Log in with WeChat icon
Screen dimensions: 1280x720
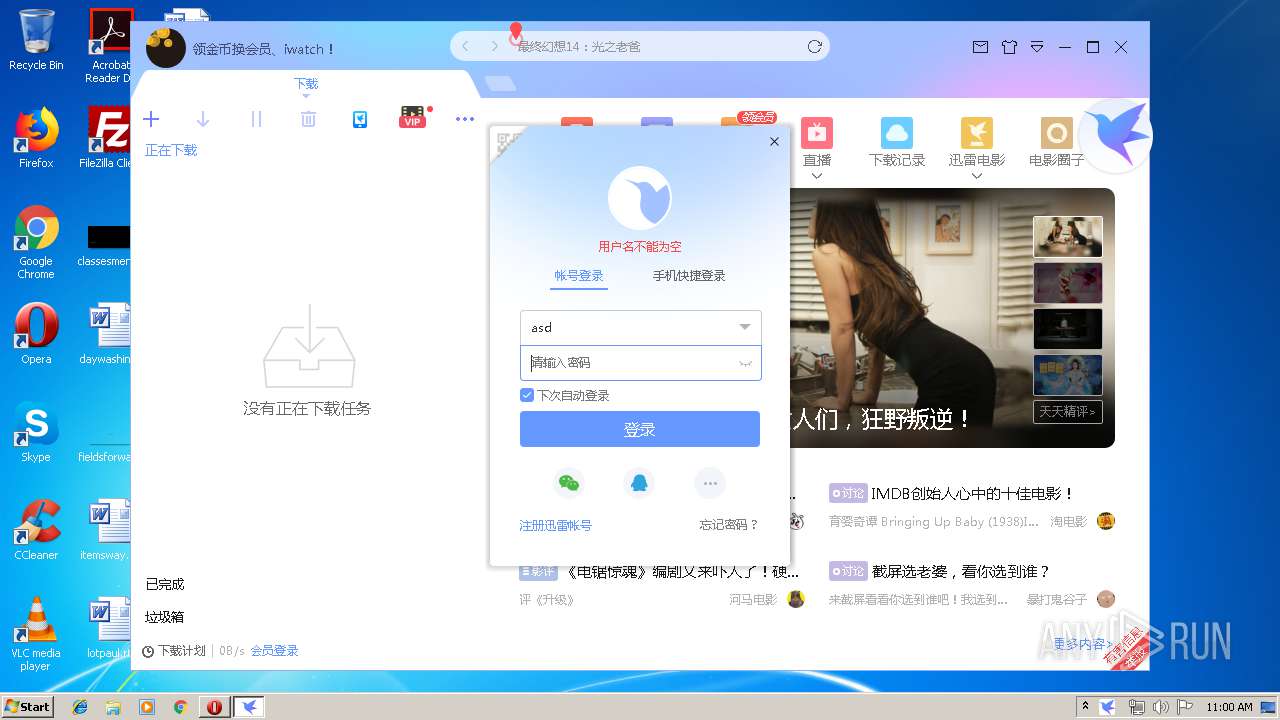point(569,483)
